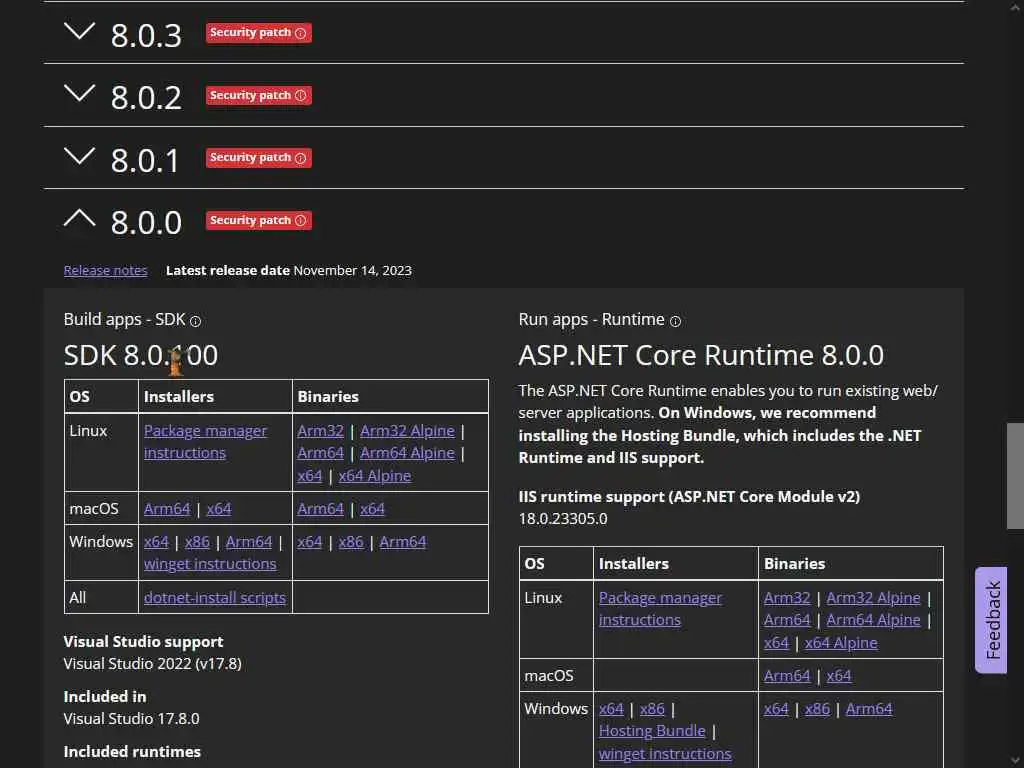Open the Feedback side tab
This screenshot has height=768, width=1024.
pyautogui.click(x=991, y=620)
